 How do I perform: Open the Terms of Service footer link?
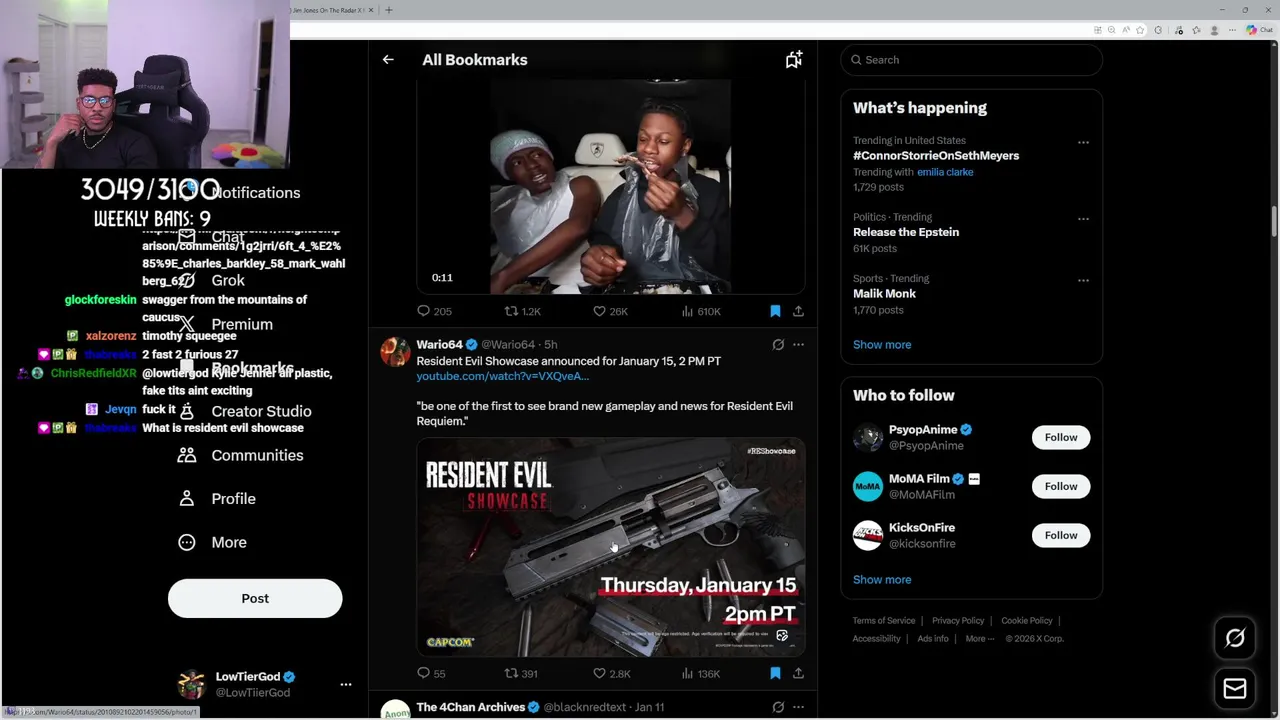click(884, 621)
